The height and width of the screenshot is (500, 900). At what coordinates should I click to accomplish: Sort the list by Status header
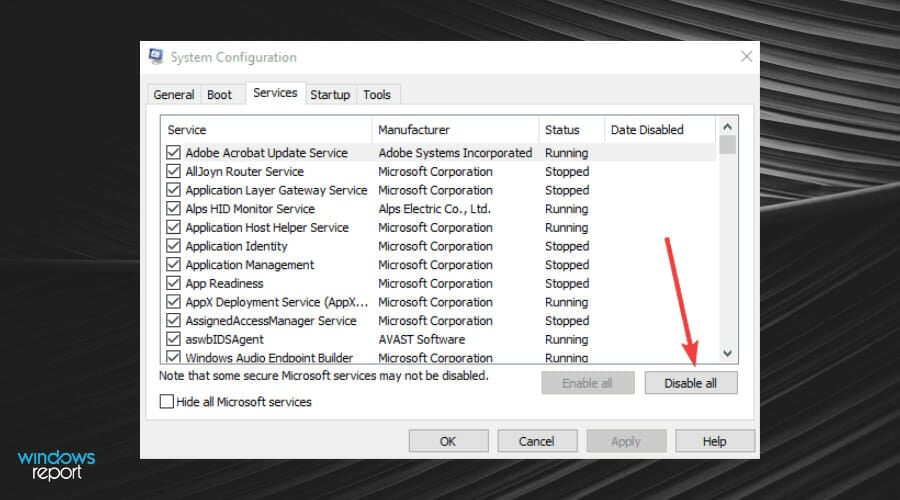[x=570, y=130]
